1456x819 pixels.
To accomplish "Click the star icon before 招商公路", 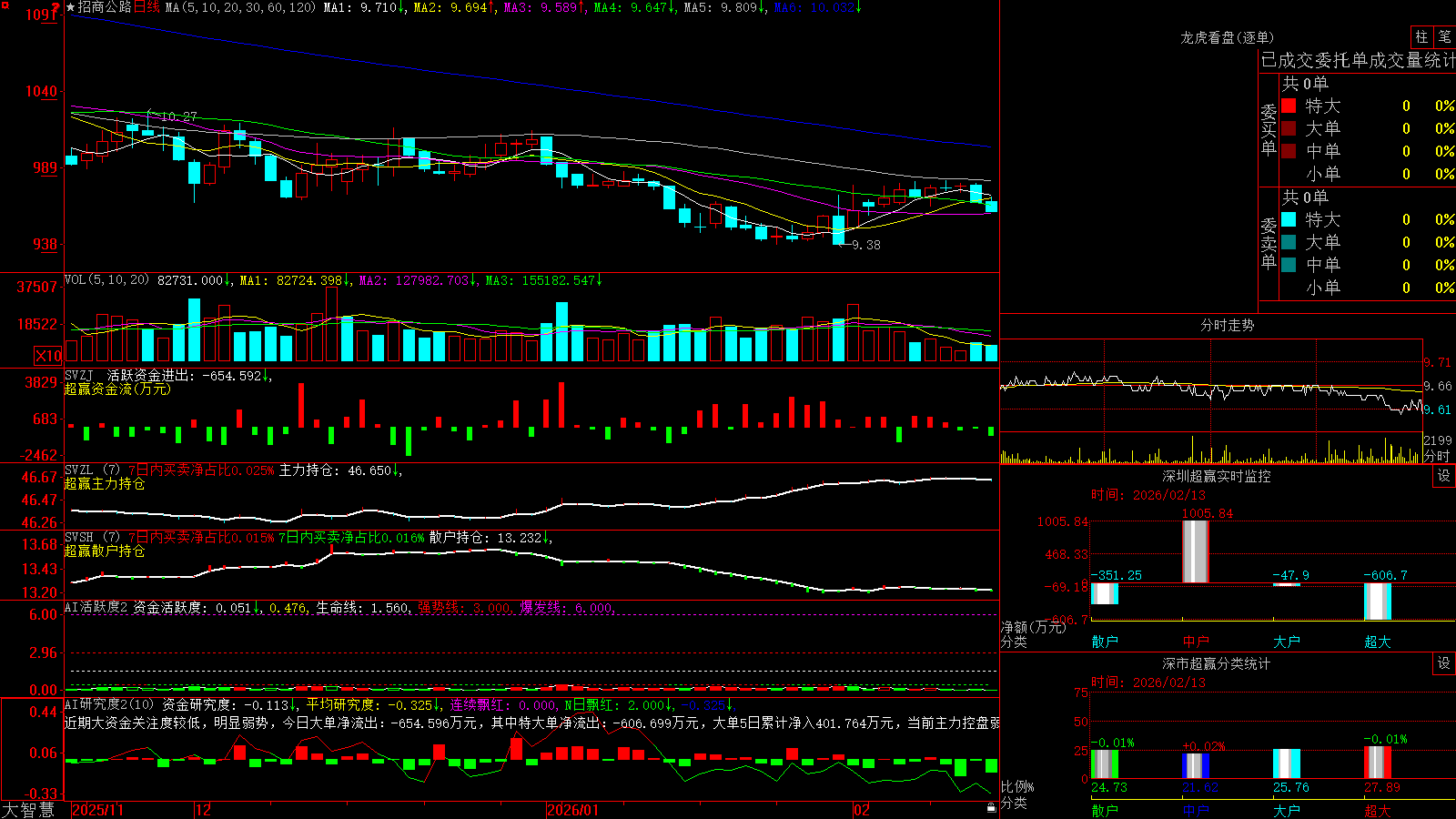I will 71,7.
